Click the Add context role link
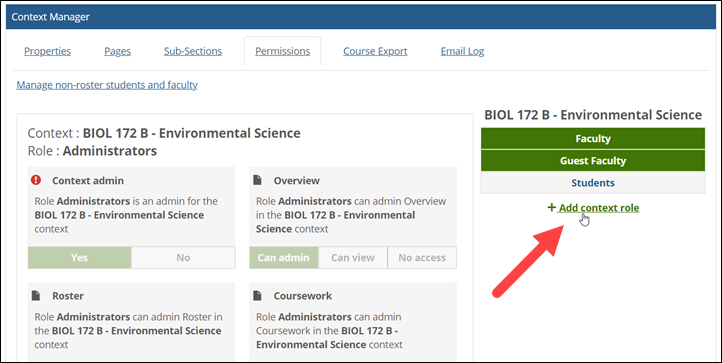Viewport: 722px width, 363px height. point(599,208)
